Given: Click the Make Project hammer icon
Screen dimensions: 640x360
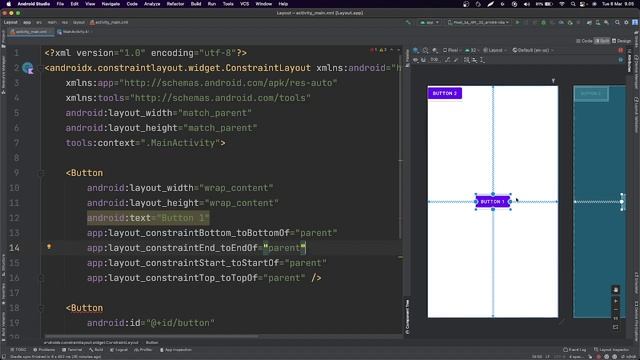Looking at the screenshot, I should (408, 22).
